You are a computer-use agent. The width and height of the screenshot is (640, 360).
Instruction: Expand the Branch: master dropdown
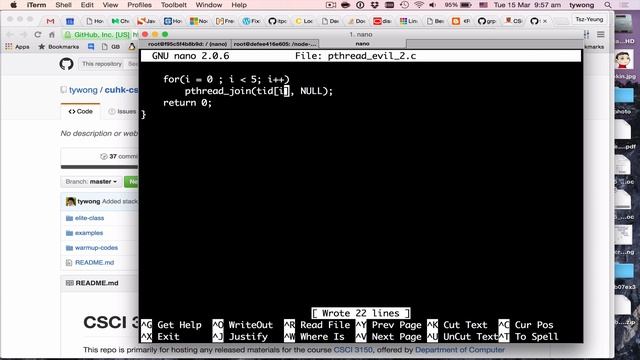point(91,181)
